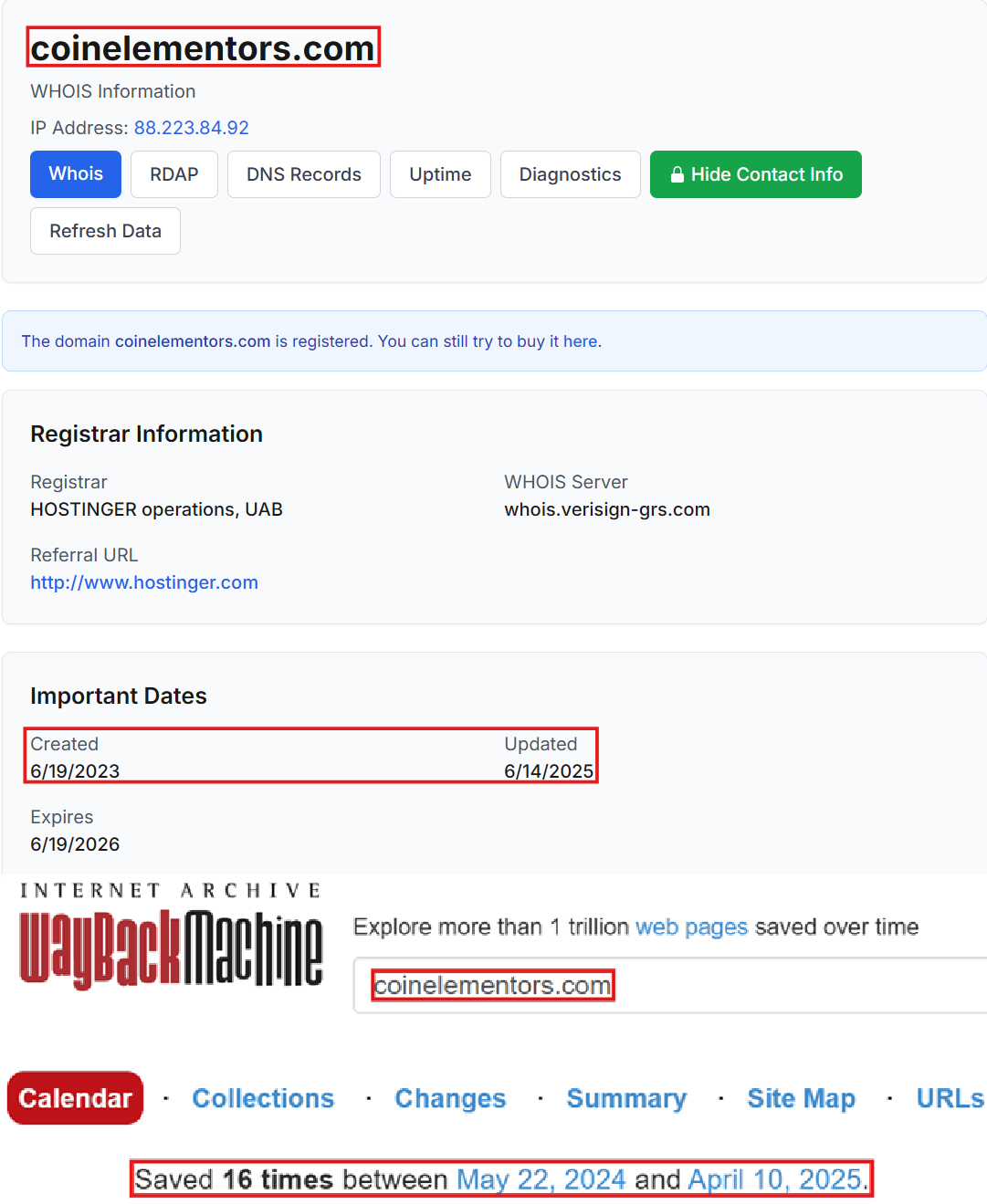Viewport: 987px width, 1204px height.
Task: Open the May 22, 2024 capture link
Action: point(541,1179)
